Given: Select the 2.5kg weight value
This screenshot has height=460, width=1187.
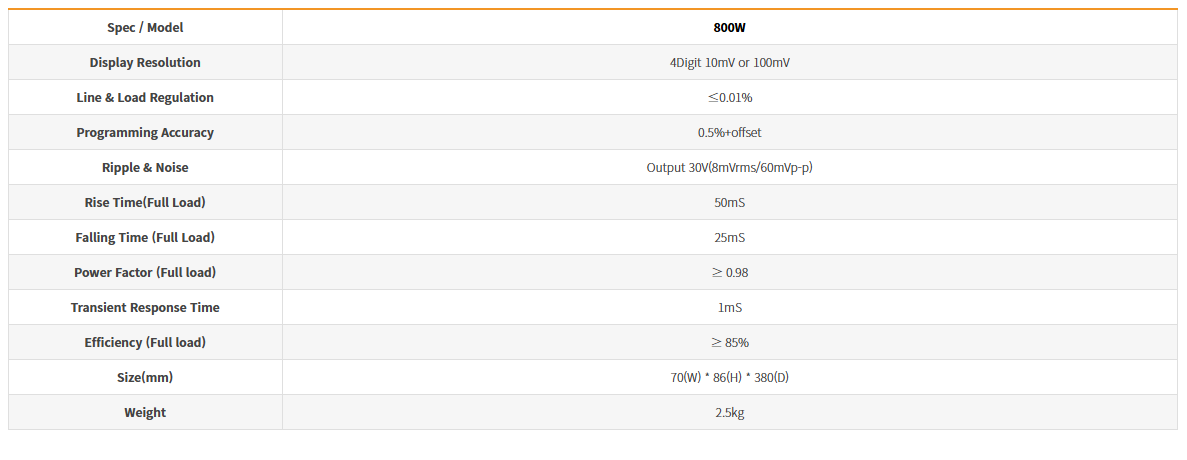Looking at the screenshot, I should pos(729,413).
